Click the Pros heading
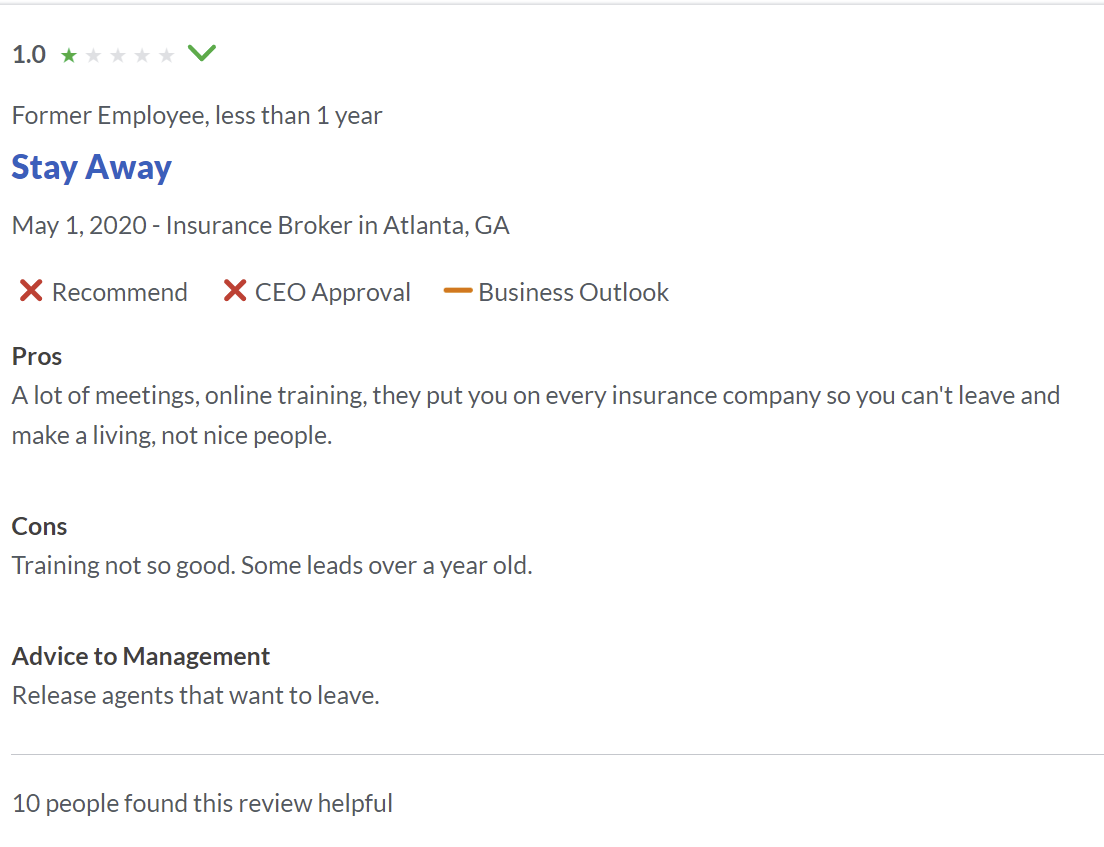This screenshot has width=1104, height=847. click(x=37, y=356)
